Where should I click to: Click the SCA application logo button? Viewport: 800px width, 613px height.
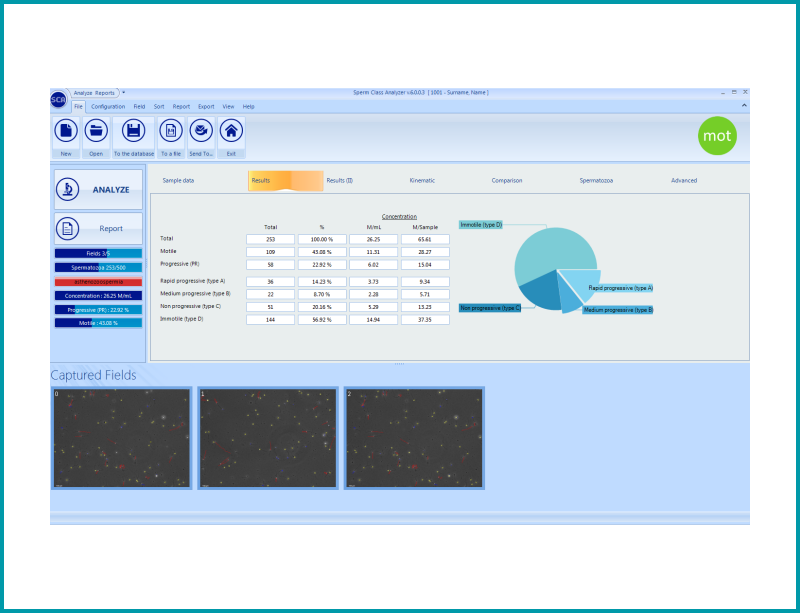[x=58, y=100]
